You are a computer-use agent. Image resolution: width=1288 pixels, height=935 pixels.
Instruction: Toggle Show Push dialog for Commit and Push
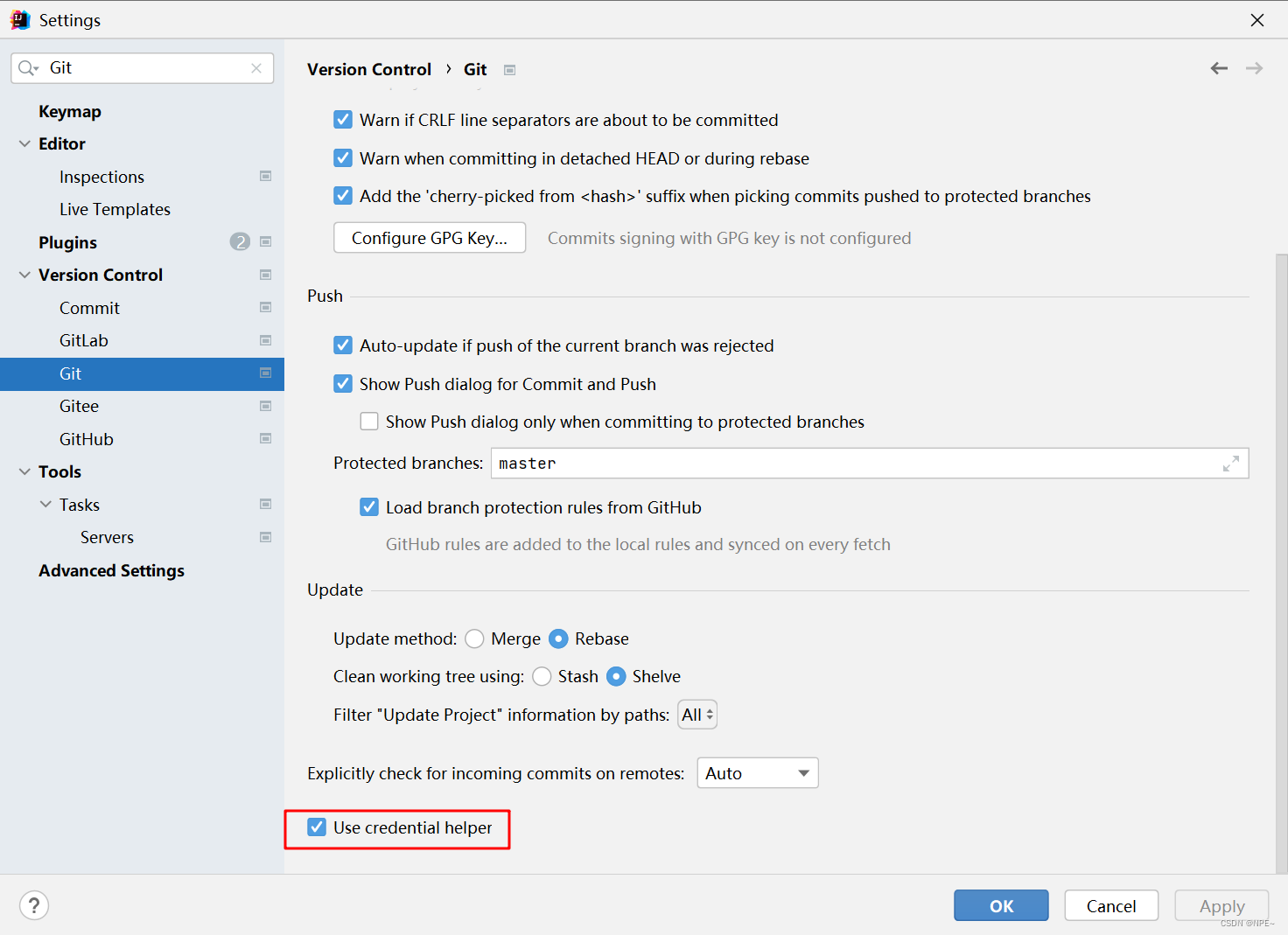(343, 384)
